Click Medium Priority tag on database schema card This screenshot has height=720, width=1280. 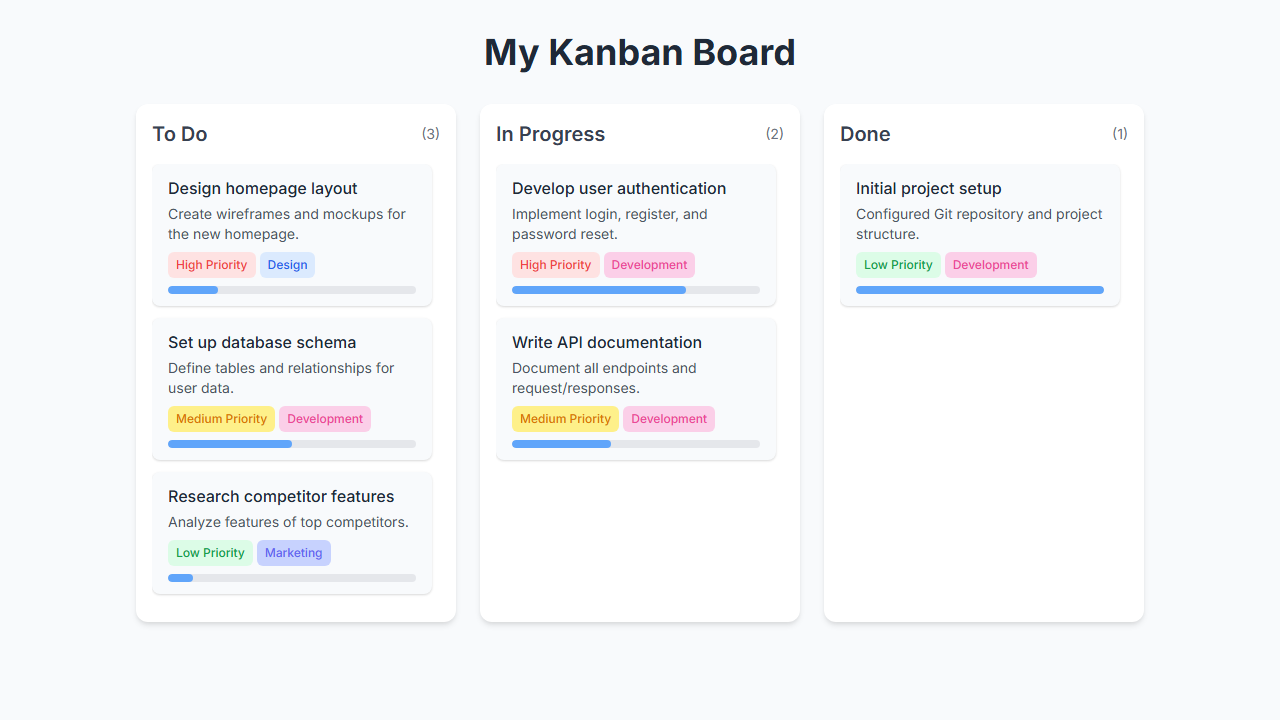pyautogui.click(x=221, y=419)
